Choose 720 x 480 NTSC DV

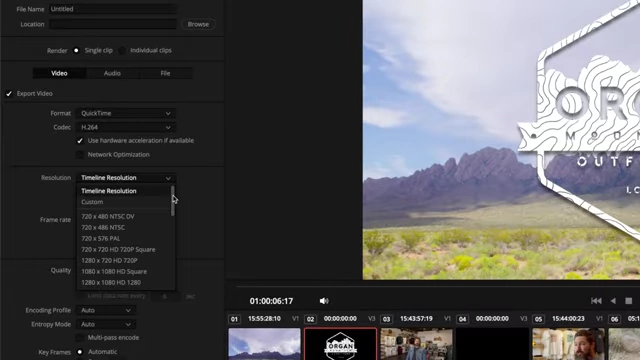(124, 217)
